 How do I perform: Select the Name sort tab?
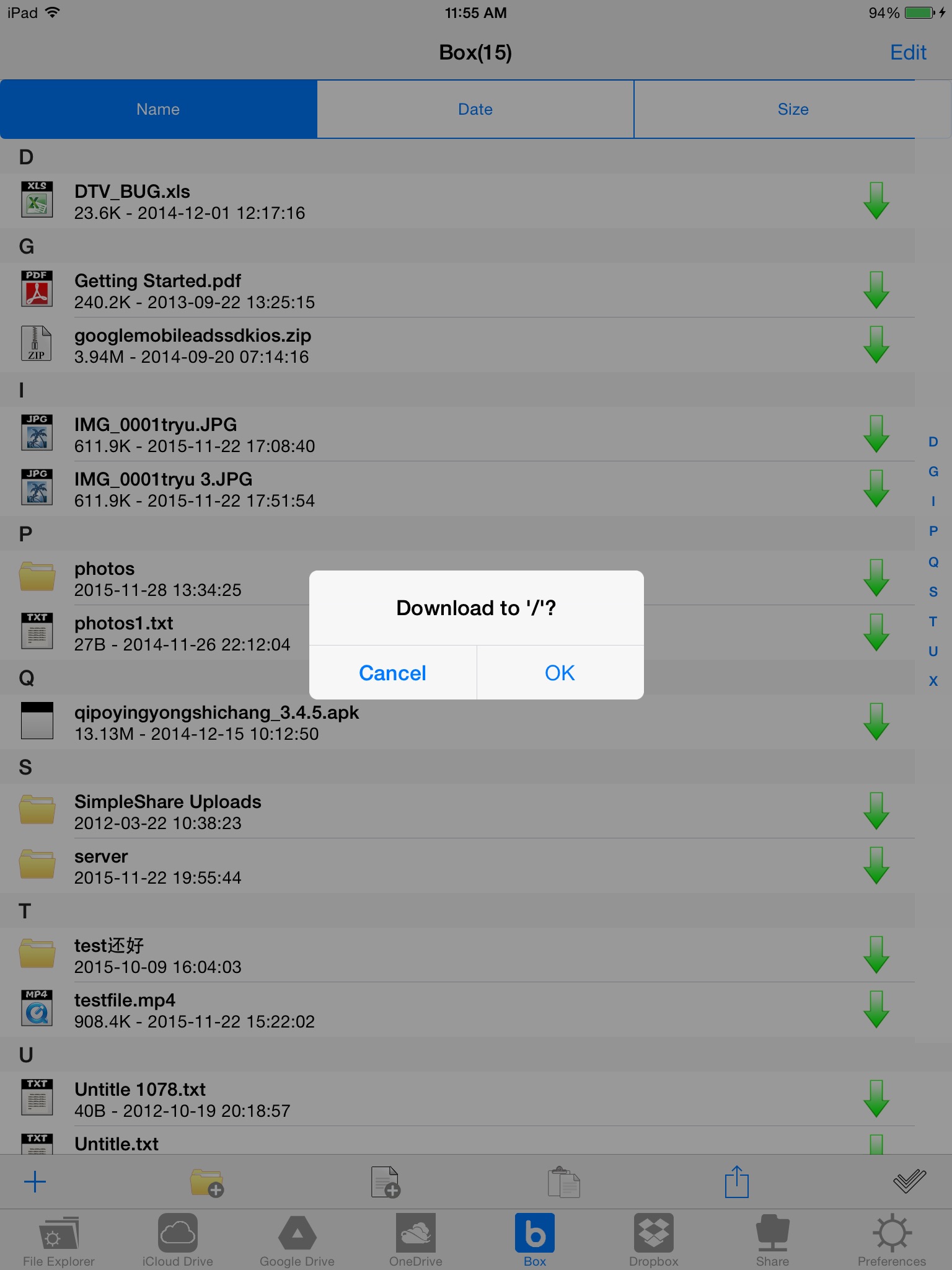pos(159,109)
